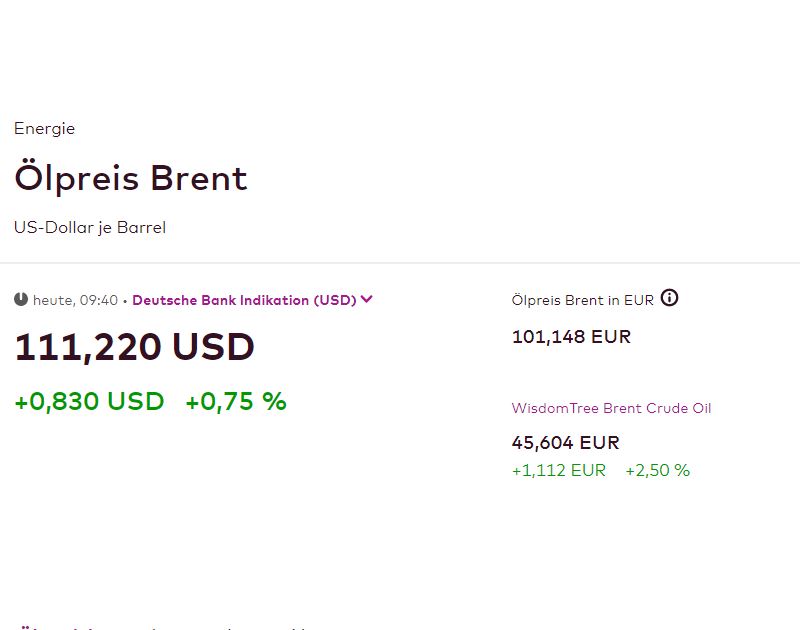This screenshot has width=800, height=630.
Task: Click the info icon beside Ölpreis Brent in EUR
Action: pyautogui.click(x=669, y=297)
